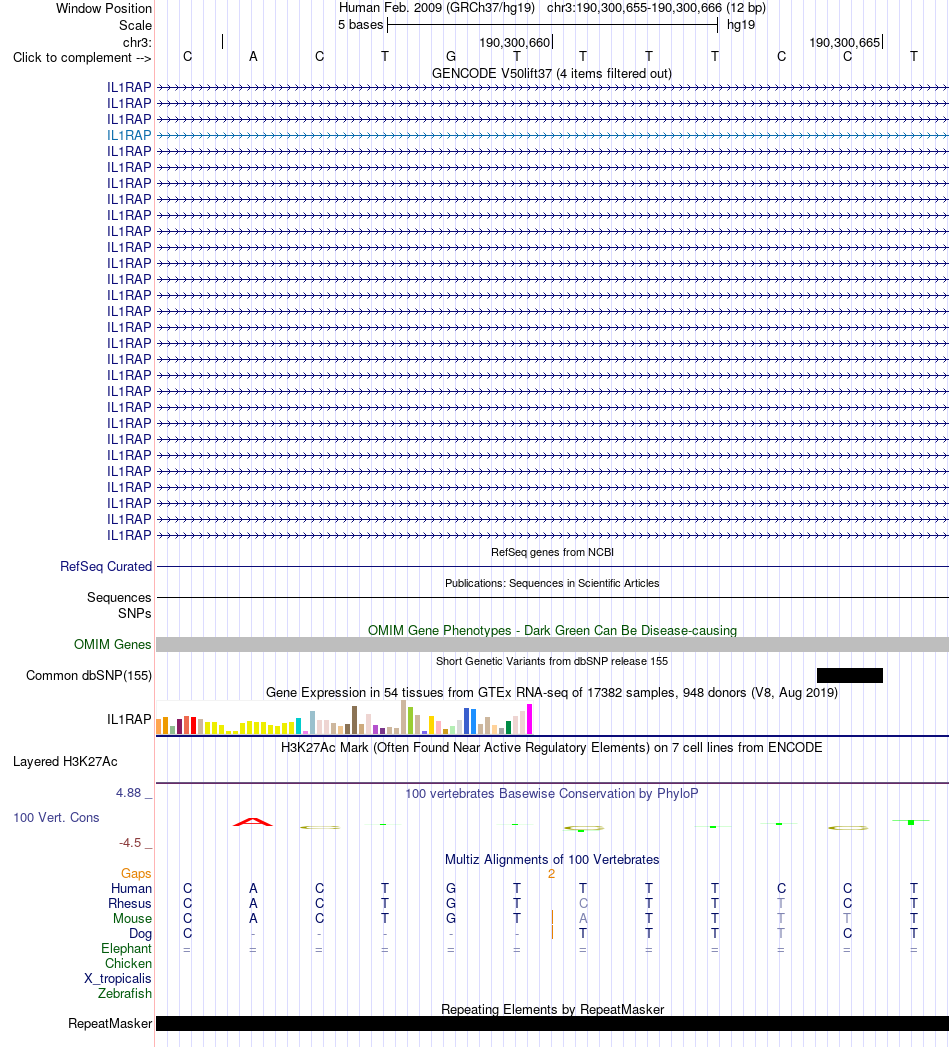Click 'Multiz Alignments of 100 Vertebrates' title
The image size is (950, 1047).
point(552,859)
